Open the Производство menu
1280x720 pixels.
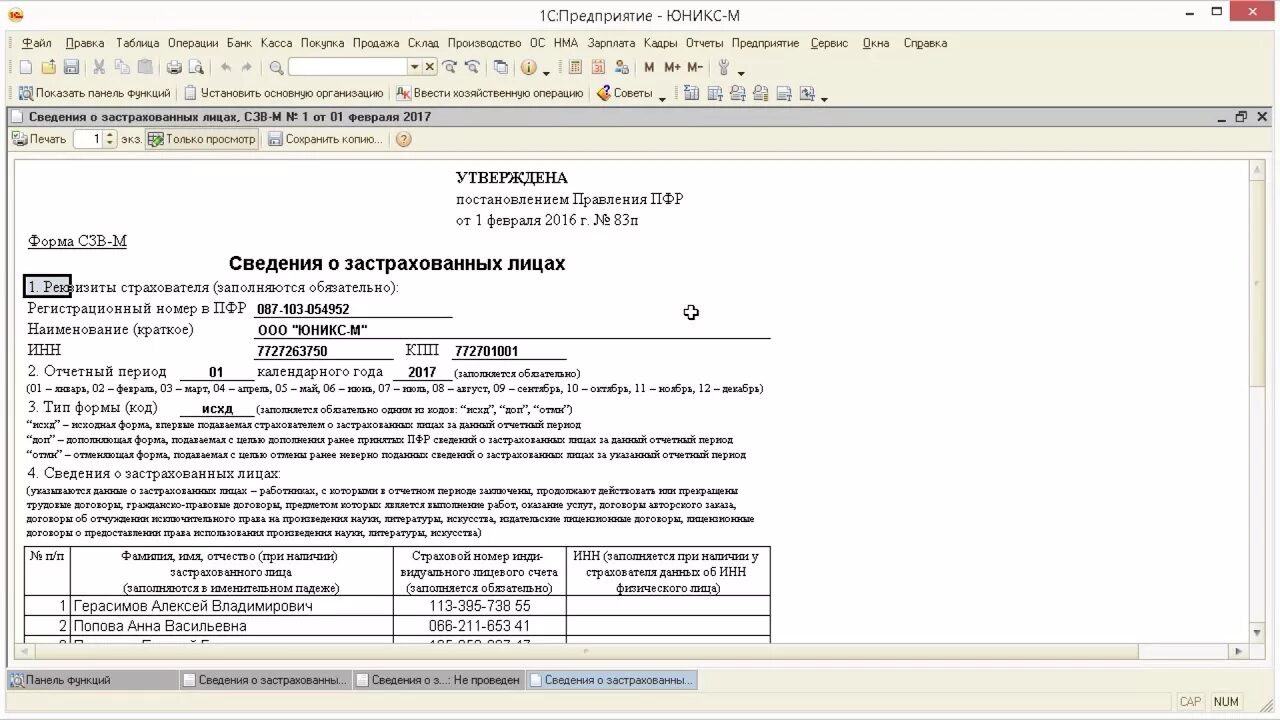pyautogui.click(x=484, y=43)
